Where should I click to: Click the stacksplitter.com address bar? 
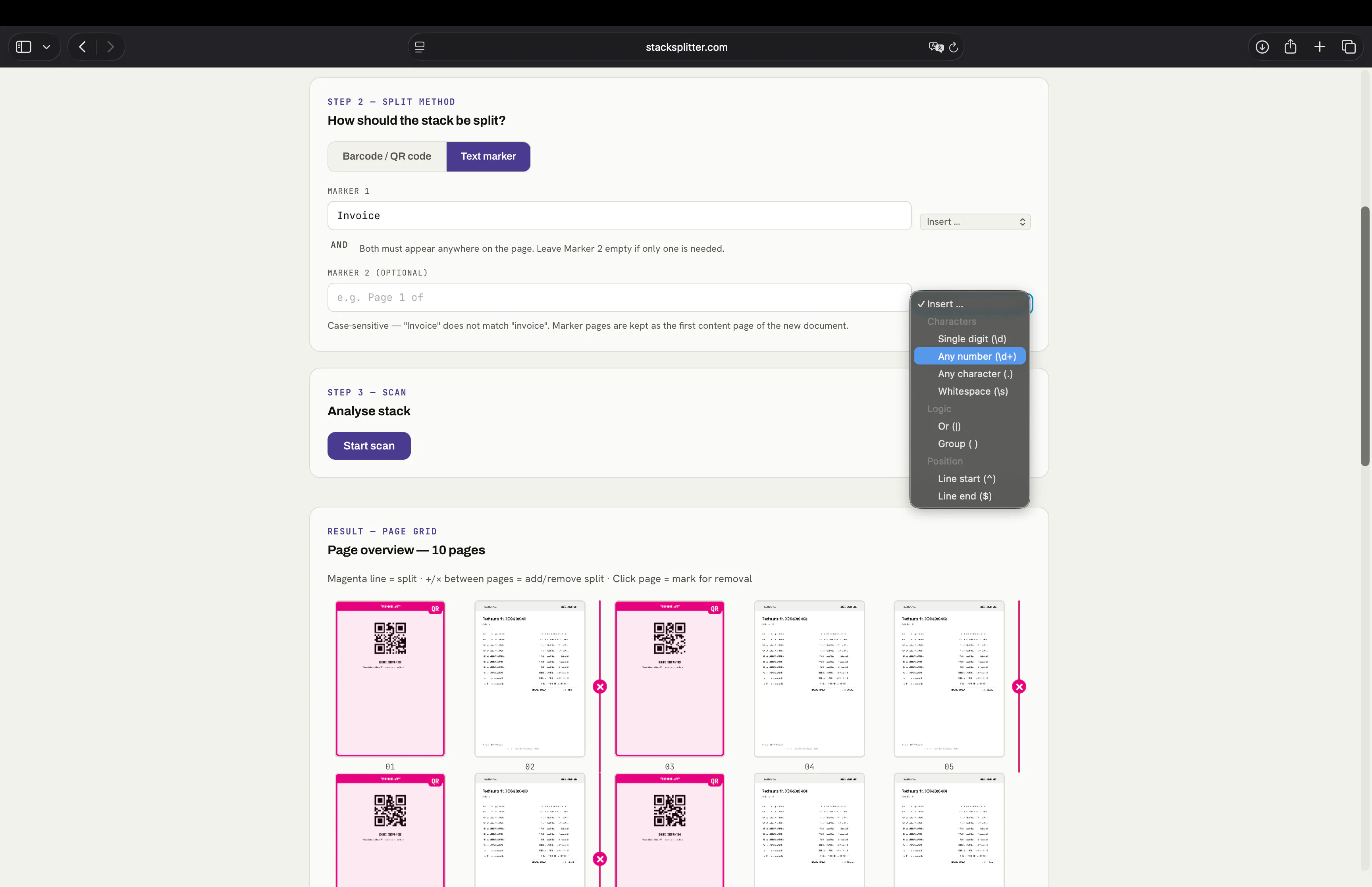click(686, 47)
